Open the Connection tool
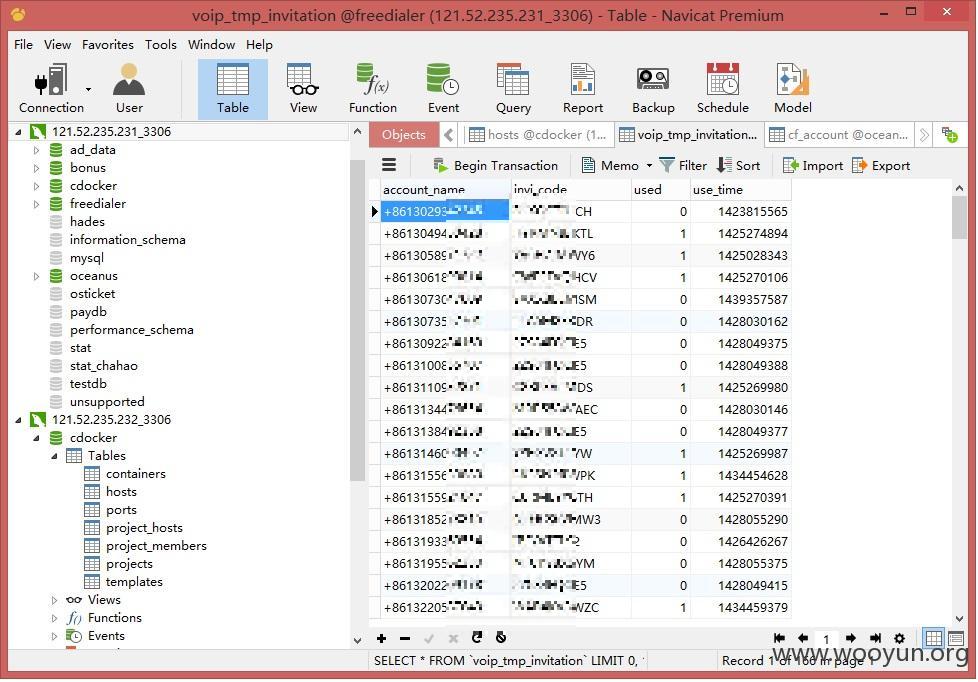 [51, 89]
